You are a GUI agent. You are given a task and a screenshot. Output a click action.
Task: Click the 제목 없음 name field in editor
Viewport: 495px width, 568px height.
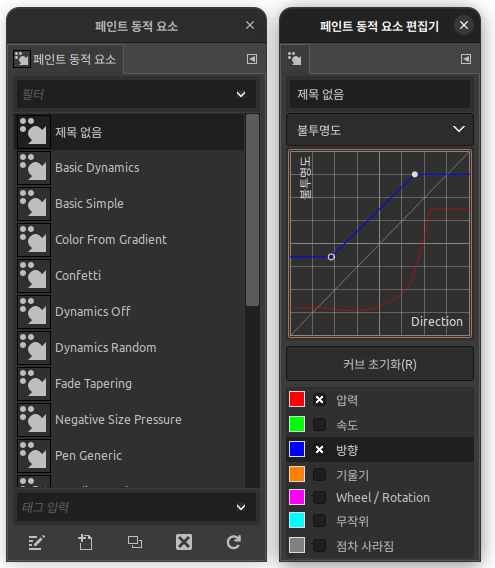380,94
